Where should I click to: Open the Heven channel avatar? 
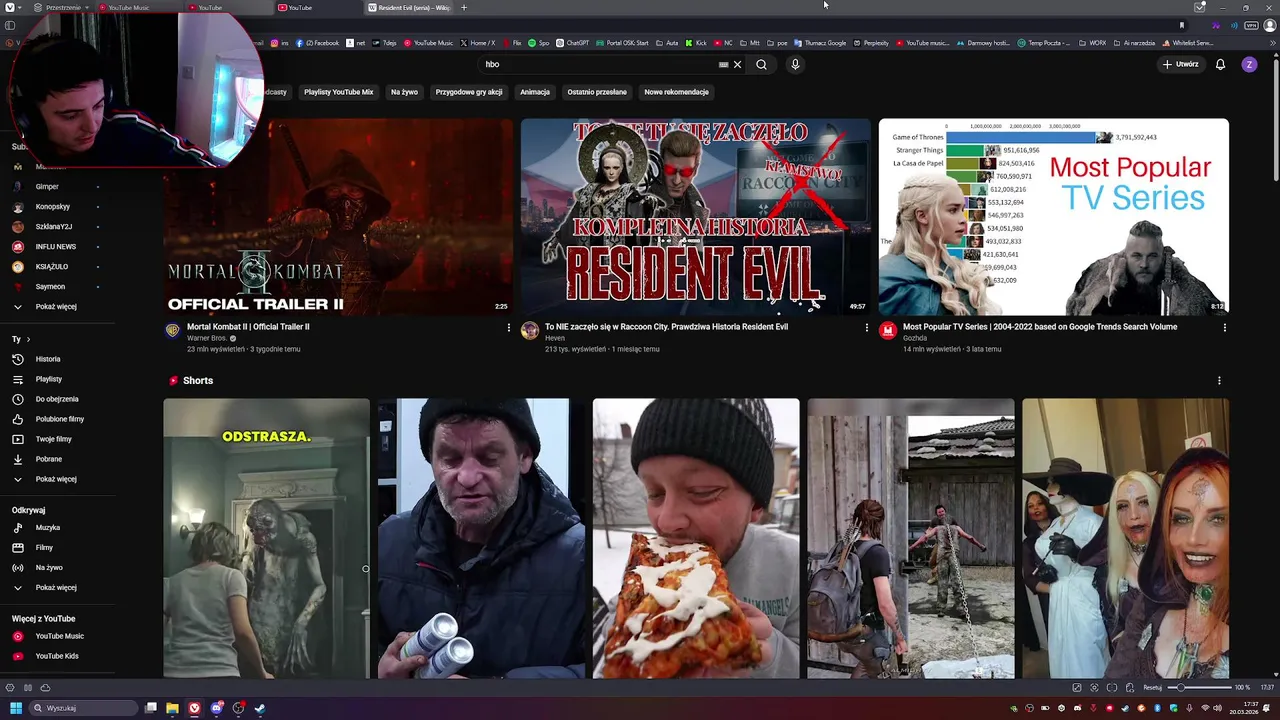(x=530, y=331)
